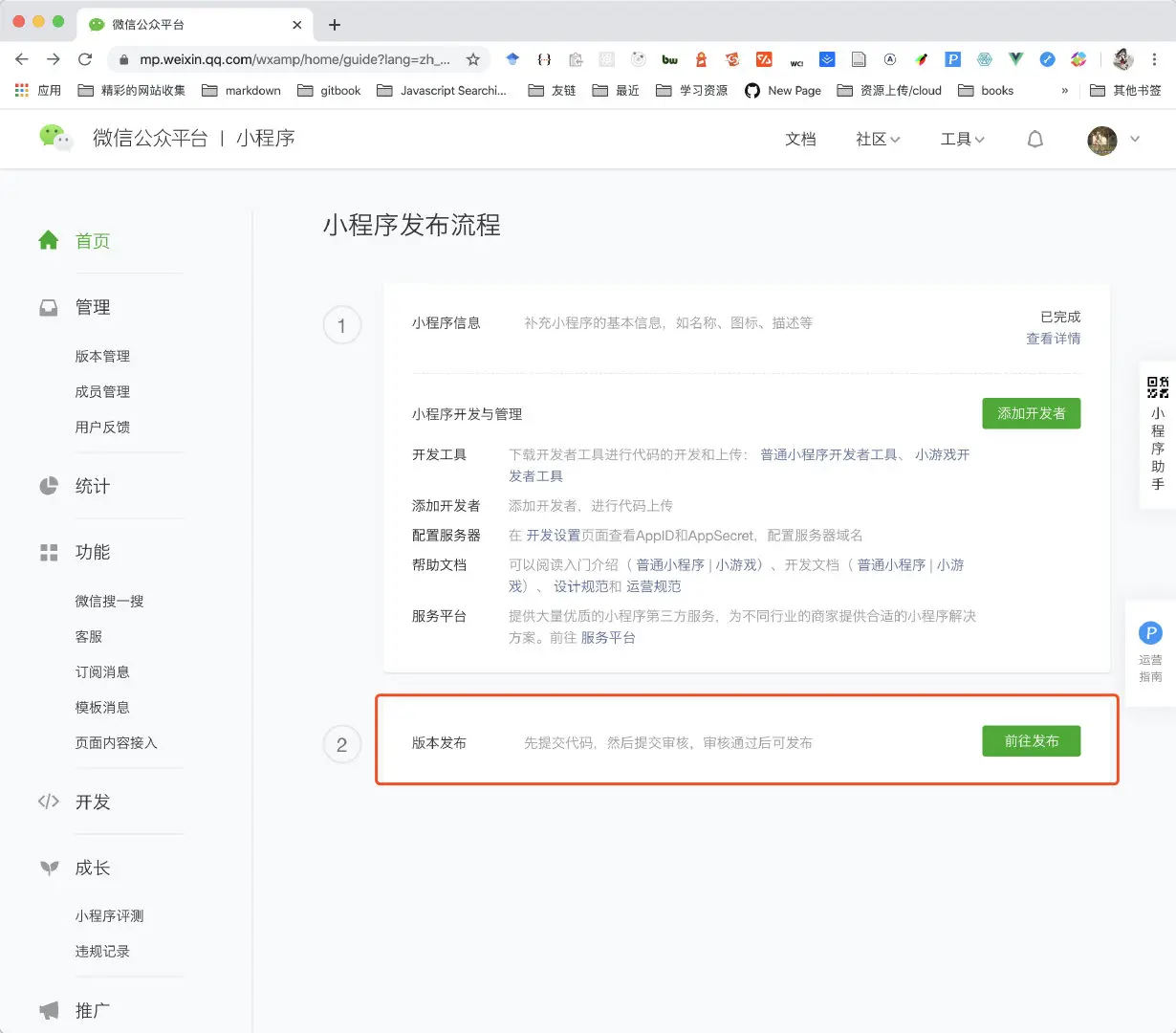Open the 运营指南 side shortcut
Viewport: 1176px width, 1033px height.
pos(1150,652)
